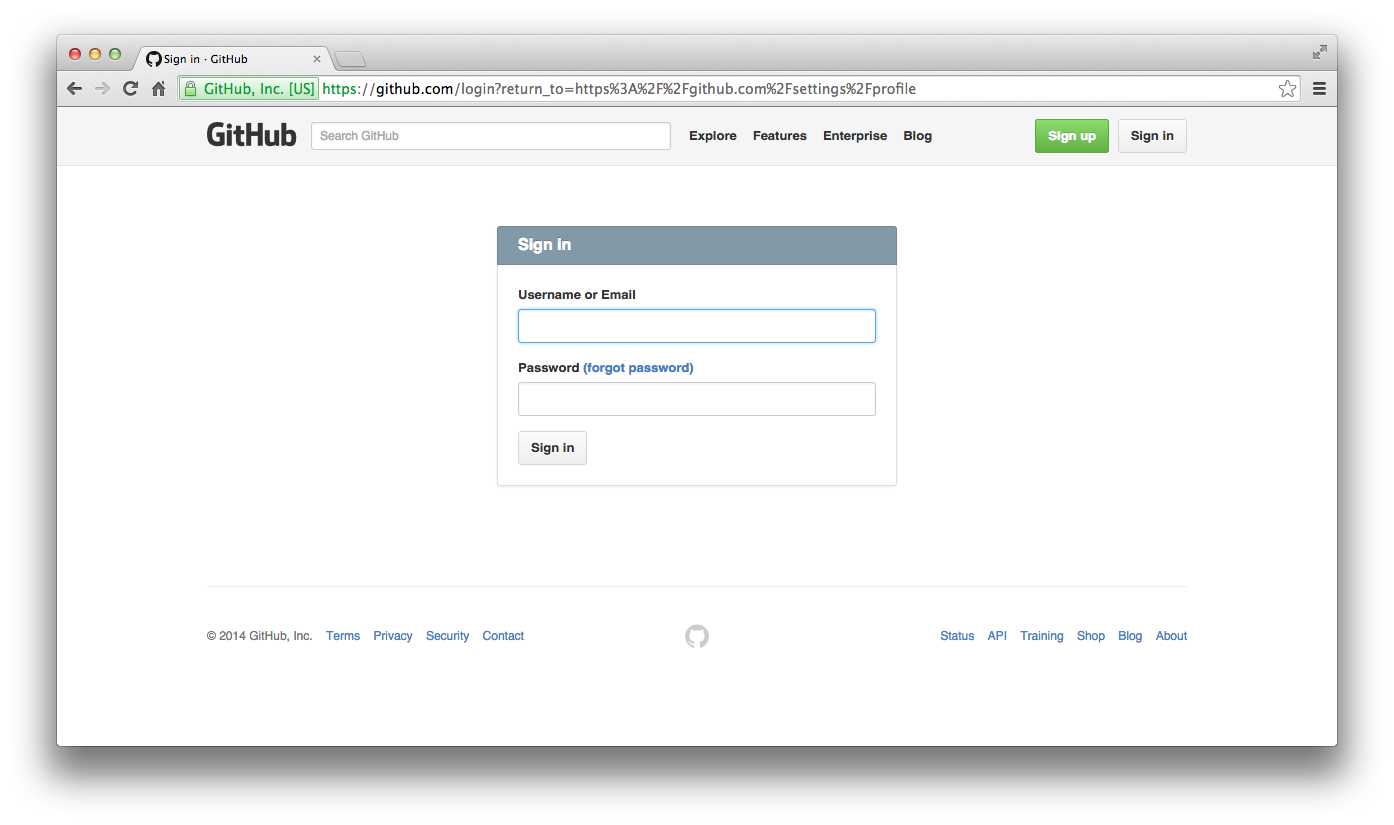
Task: Open Blog in the footer links
Action: click(x=1130, y=636)
